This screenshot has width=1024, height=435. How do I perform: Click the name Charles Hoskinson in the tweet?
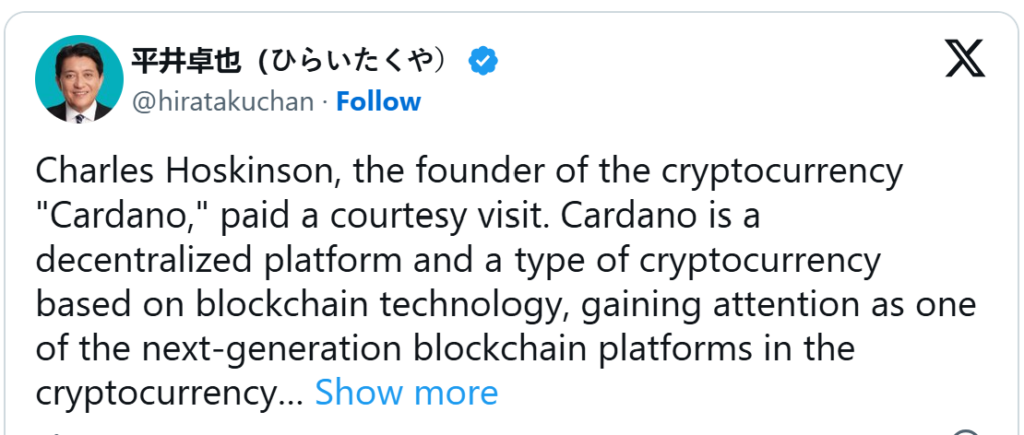coord(192,172)
